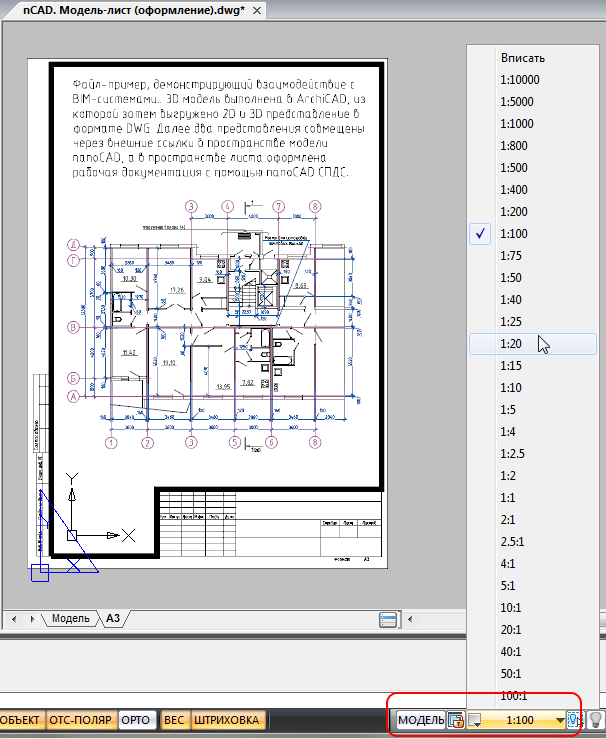Close the nCAD drawing document tab
This screenshot has height=739, width=606.
point(257,10)
